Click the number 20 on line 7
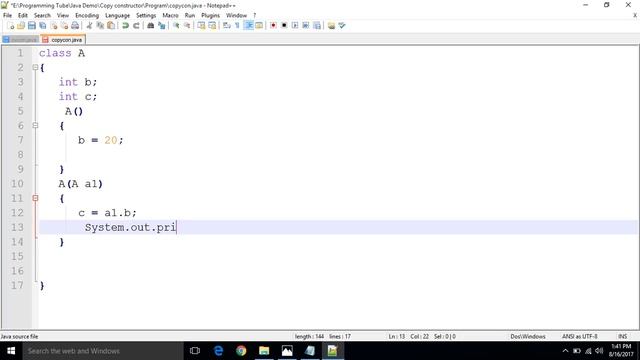The width and height of the screenshot is (640, 360). 111,140
